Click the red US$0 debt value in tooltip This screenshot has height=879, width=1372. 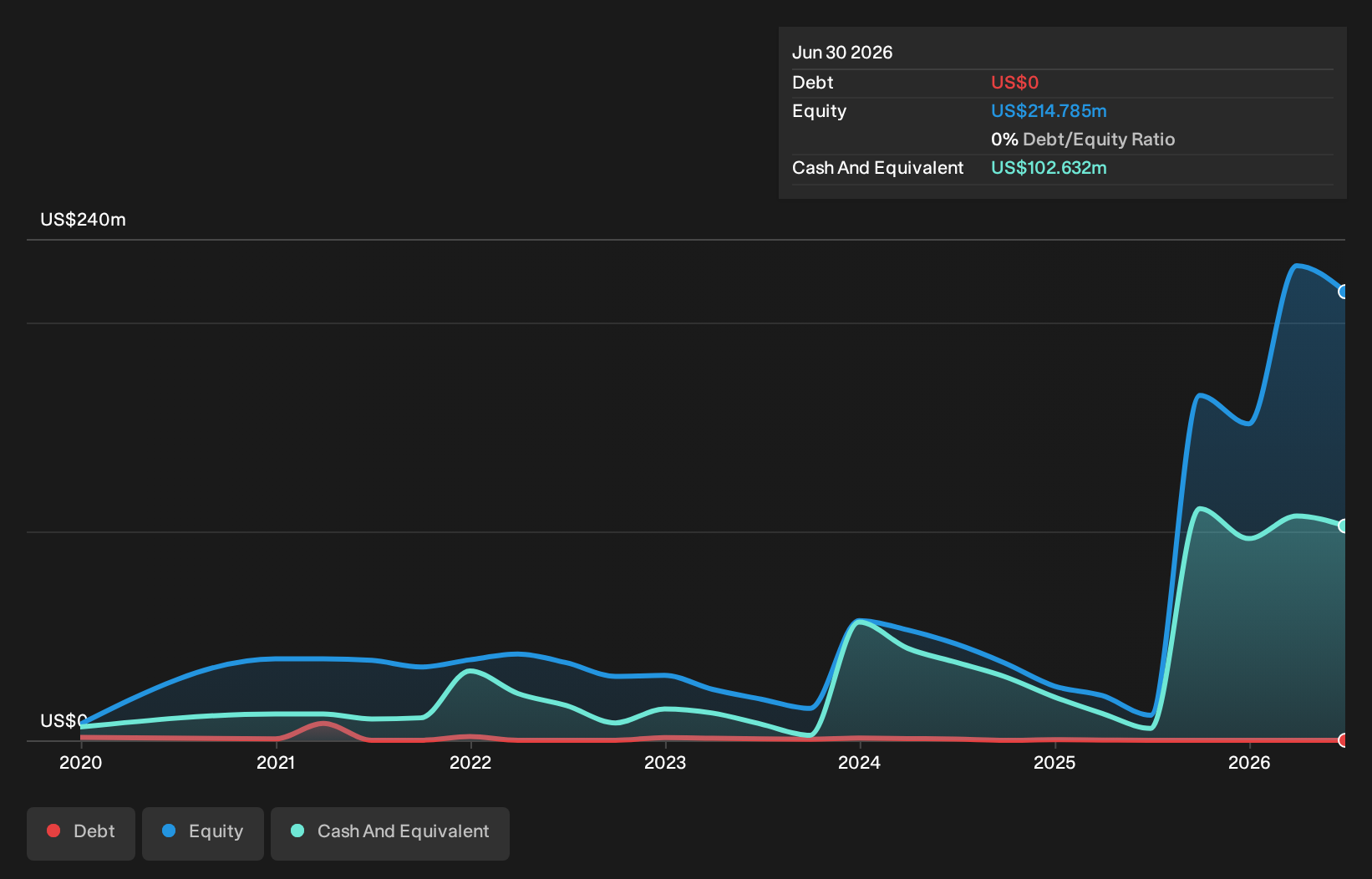[x=1014, y=83]
